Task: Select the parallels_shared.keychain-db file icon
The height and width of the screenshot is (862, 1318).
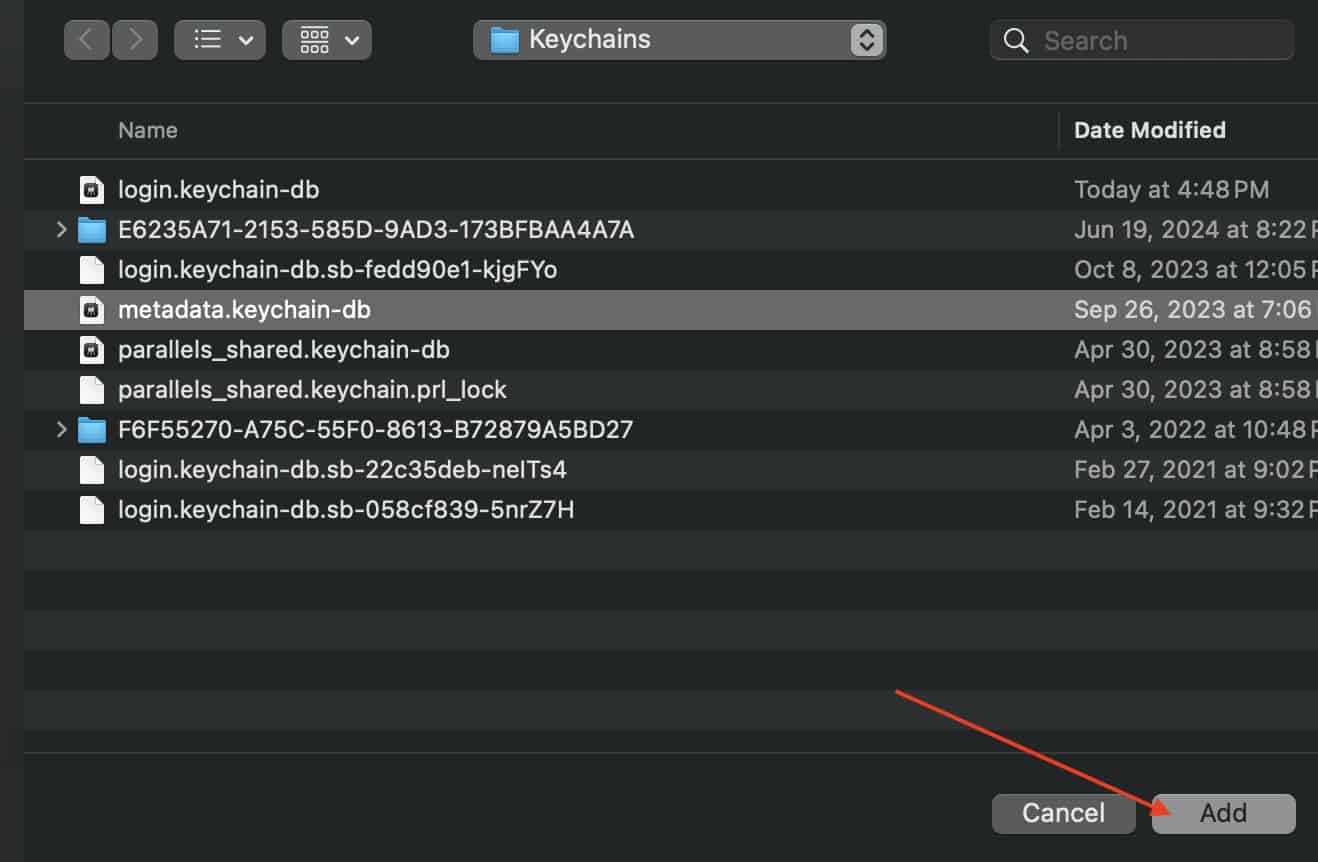Action: pos(92,350)
